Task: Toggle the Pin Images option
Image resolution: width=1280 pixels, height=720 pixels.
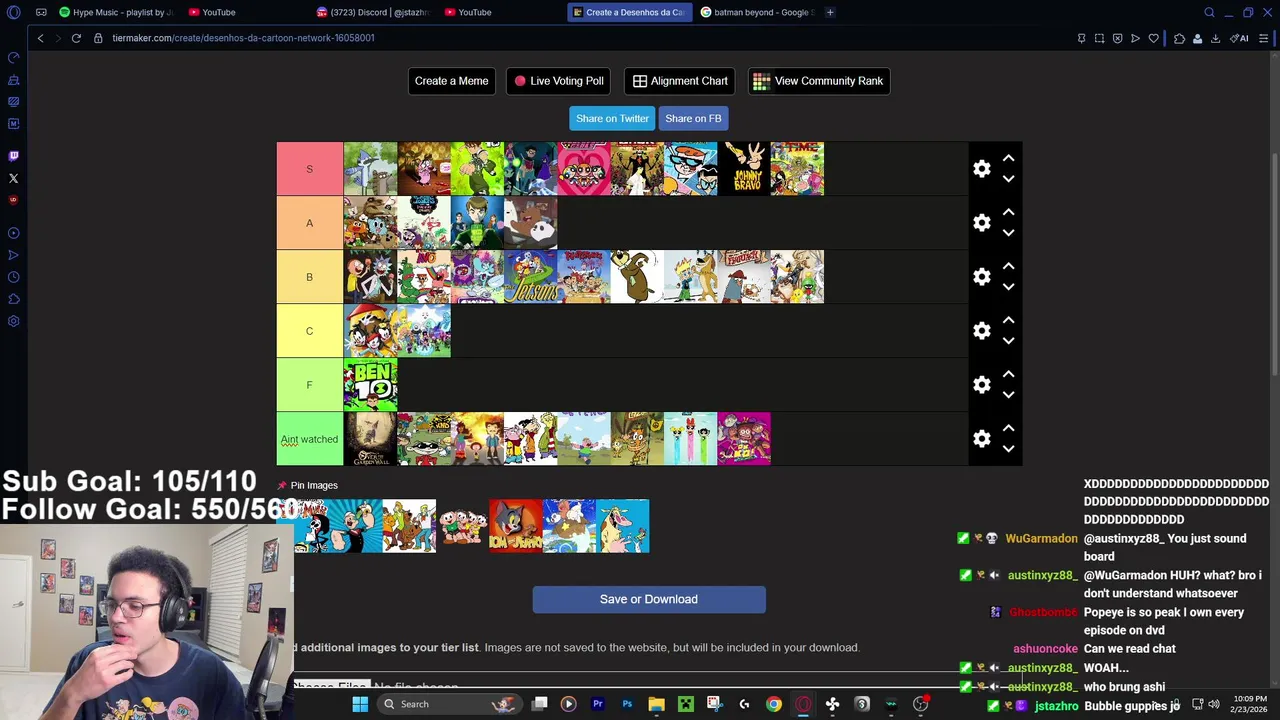Action: coord(308,485)
